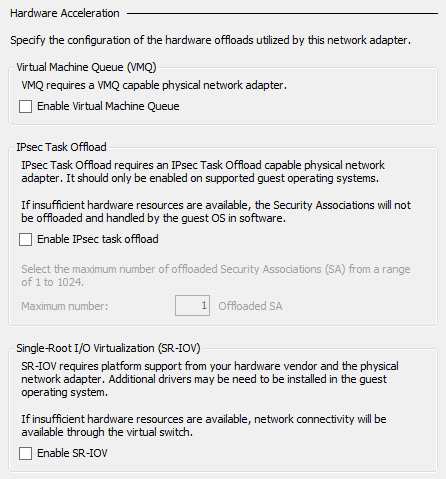Click the 'available through the virtual switch' paragraph
The height and width of the screenshot is (479, 446).
pyautogui.click(x=204, y=425)
